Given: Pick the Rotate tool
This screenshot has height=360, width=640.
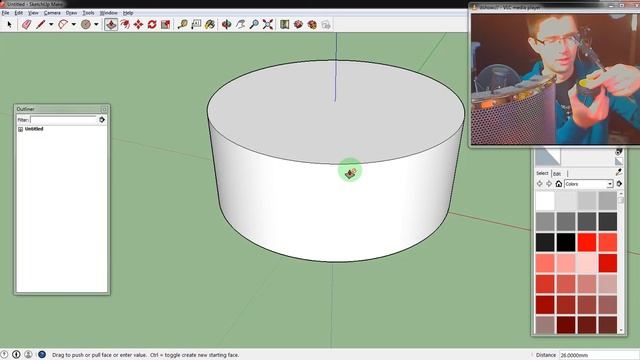Looking at the screenshot, I should tap(152, 24).
